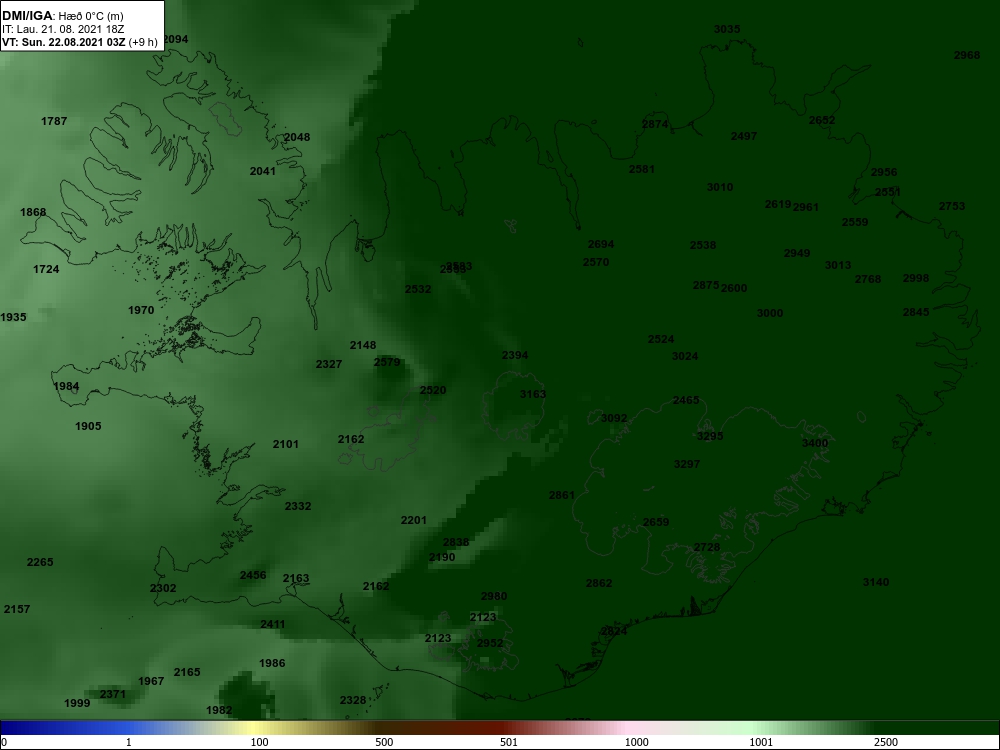Click the map value 2411
This screenshot has height=750, width=1000.
[273, 624]
